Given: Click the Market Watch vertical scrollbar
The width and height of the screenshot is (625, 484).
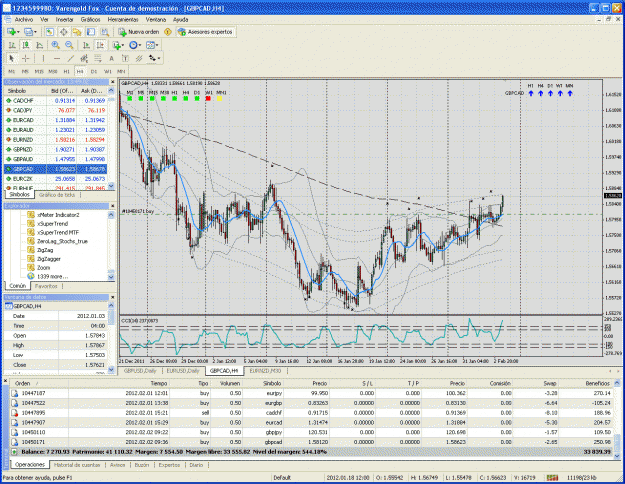Looking at the screenshot, I should (x=111, y=138).
